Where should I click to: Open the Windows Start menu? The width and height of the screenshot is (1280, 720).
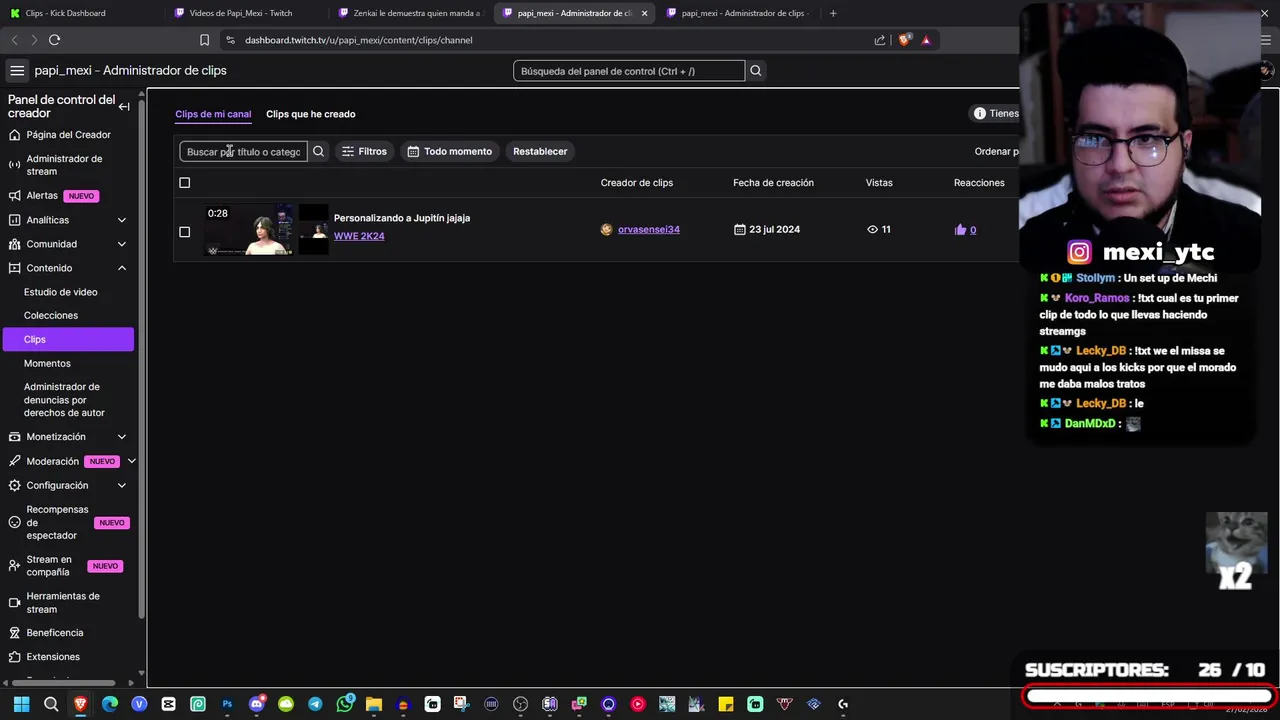(x=21, y=704)
